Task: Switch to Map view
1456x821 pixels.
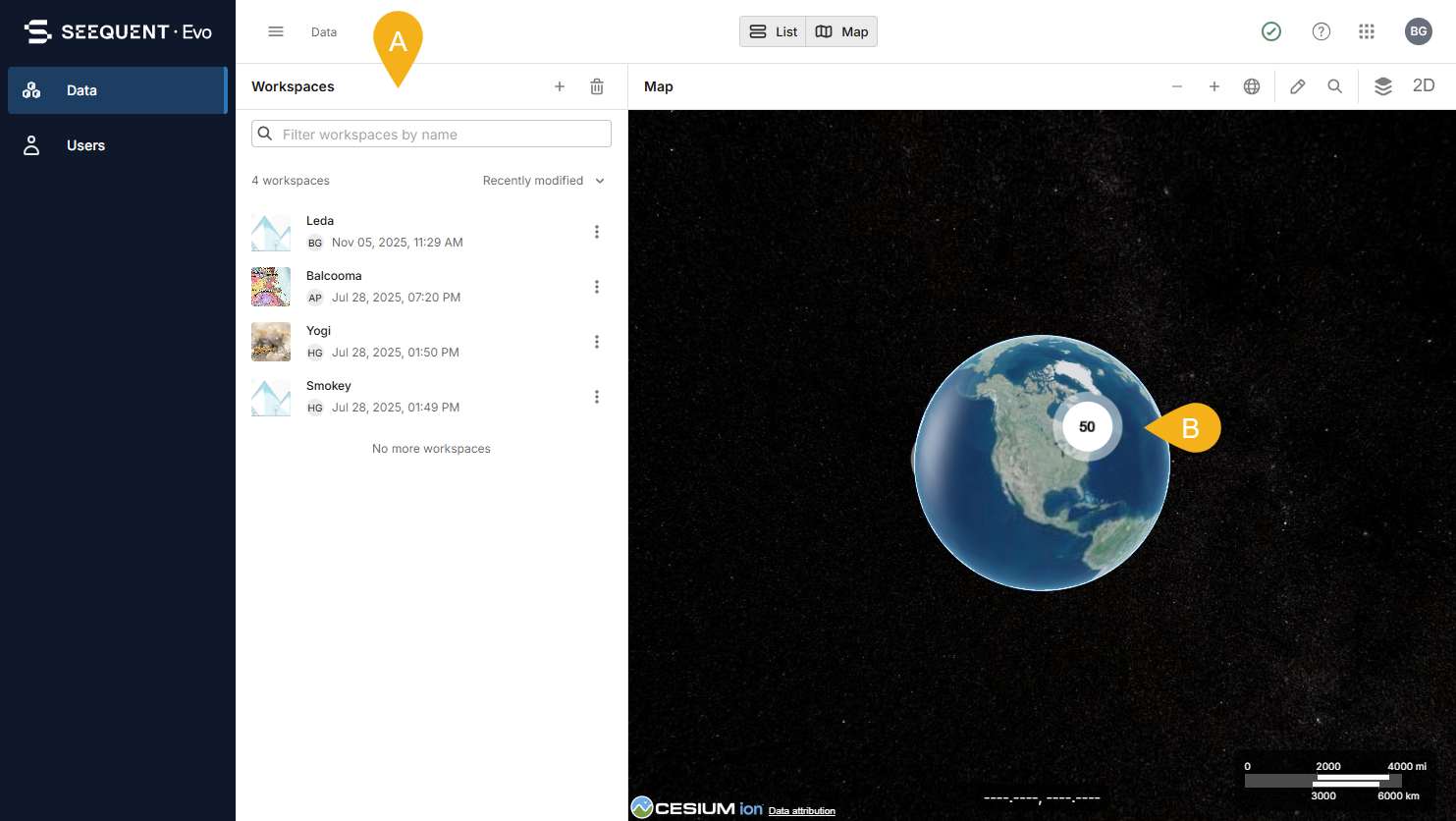Action: [x=841, y=31]
